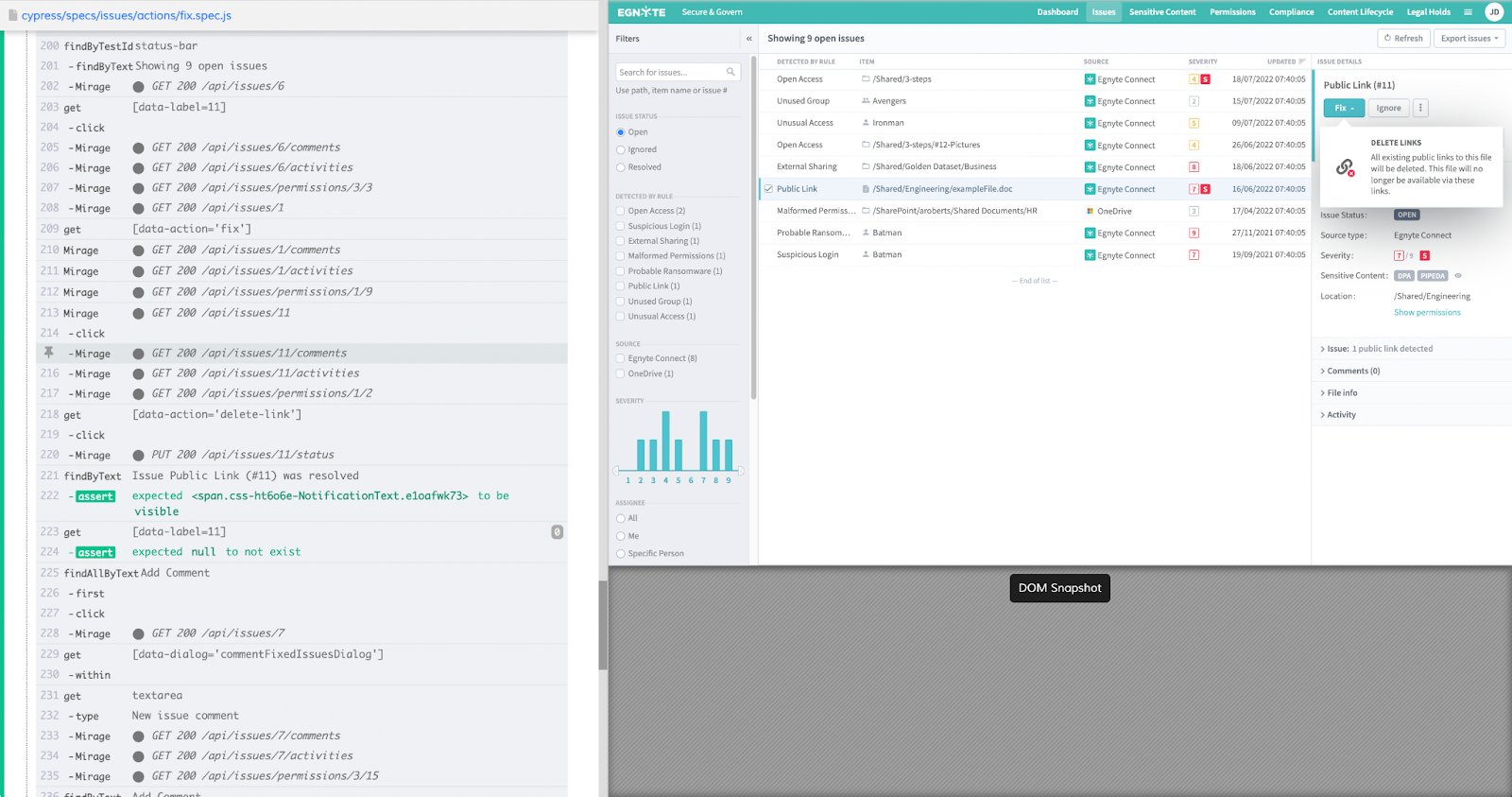Viewport: 1512px width, 797px height.
Task: Click the pin icon on command log row
Action: tap(49, 353)
